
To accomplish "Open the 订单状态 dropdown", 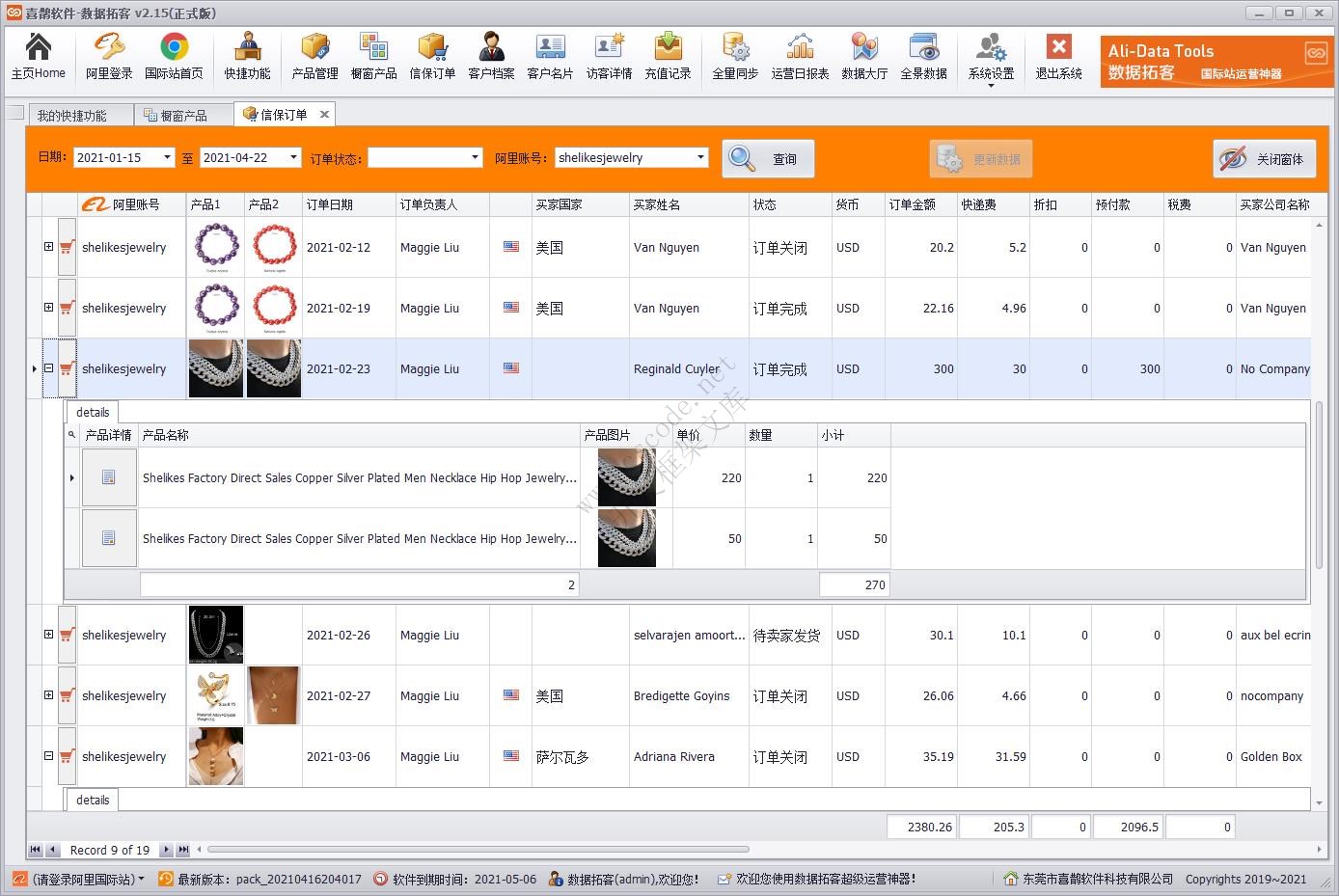I will click(475, 157).
